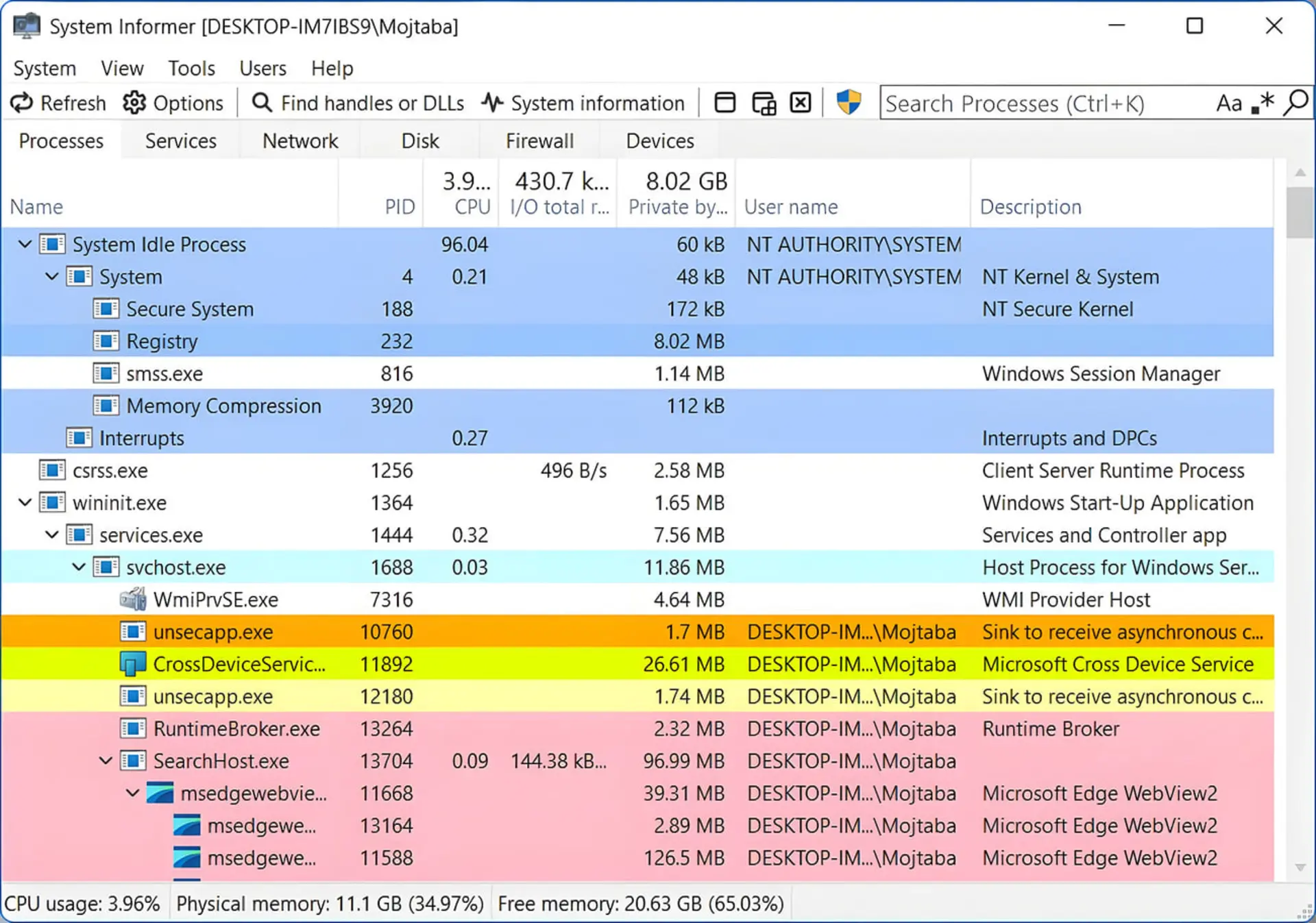
Task: Collapse the SearchHost.exe tree node
Action: coord(106,761)
